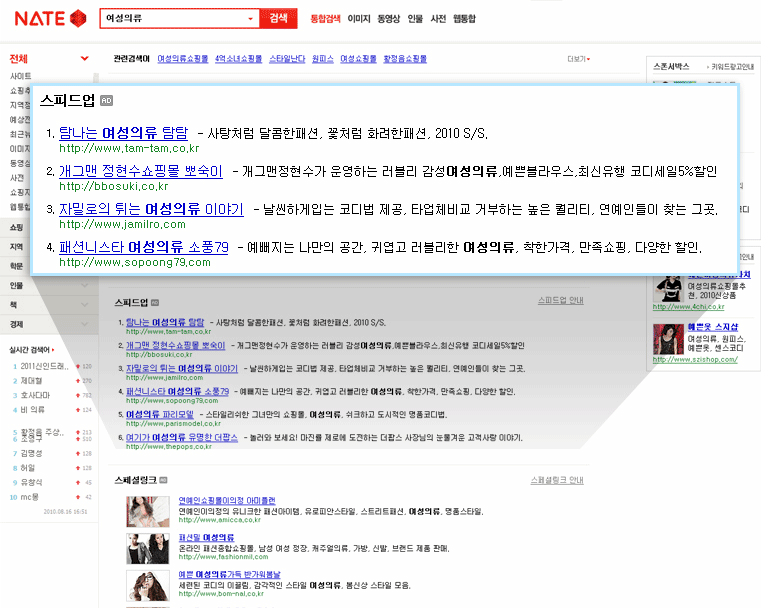Image resolution: width=770 pixels, height=608 pixels.
Task: Click the 패션밀 listing thumbnail image
Action: tap(148, 549)
